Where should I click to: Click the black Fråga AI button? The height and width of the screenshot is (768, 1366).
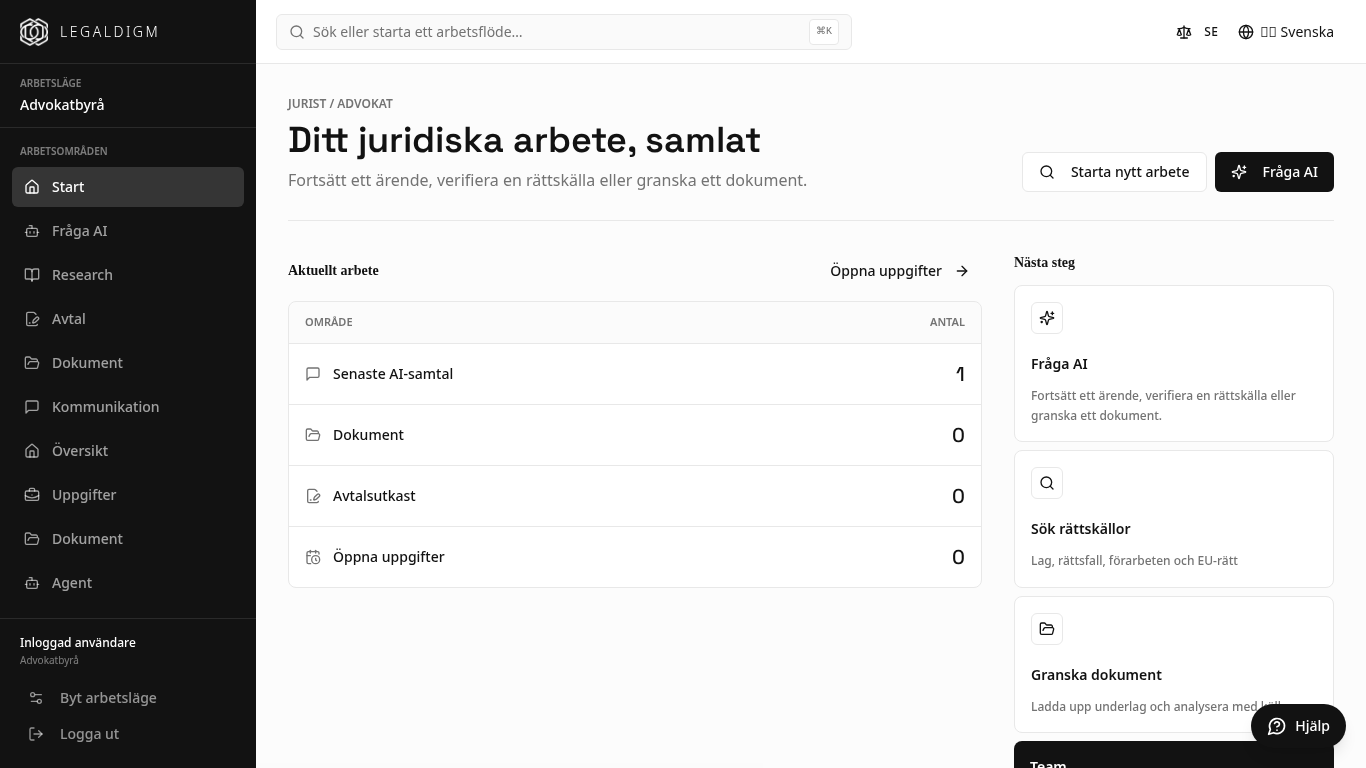point(1274,172)
